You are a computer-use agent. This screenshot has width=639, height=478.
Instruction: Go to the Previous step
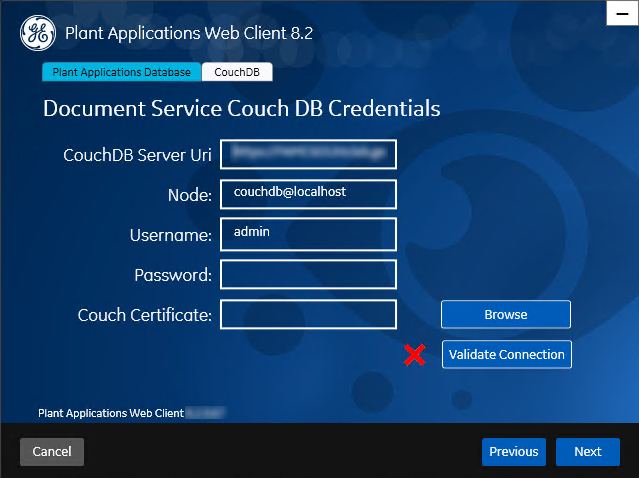pyautogui.click(x=513, y=452)
